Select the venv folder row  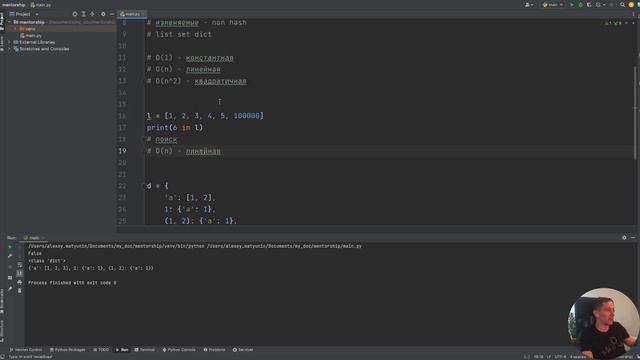(58, 29)
